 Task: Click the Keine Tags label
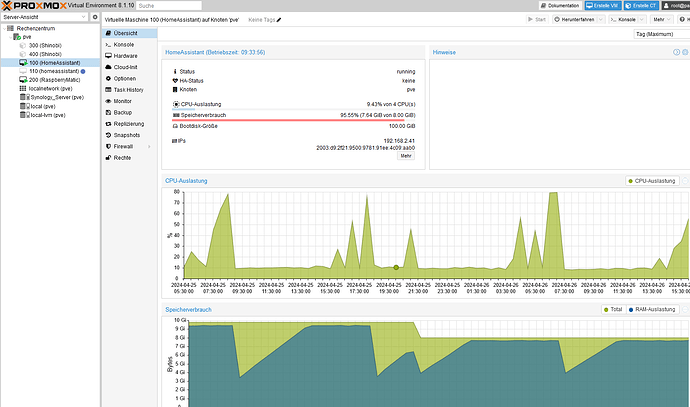tap(261, 20)
